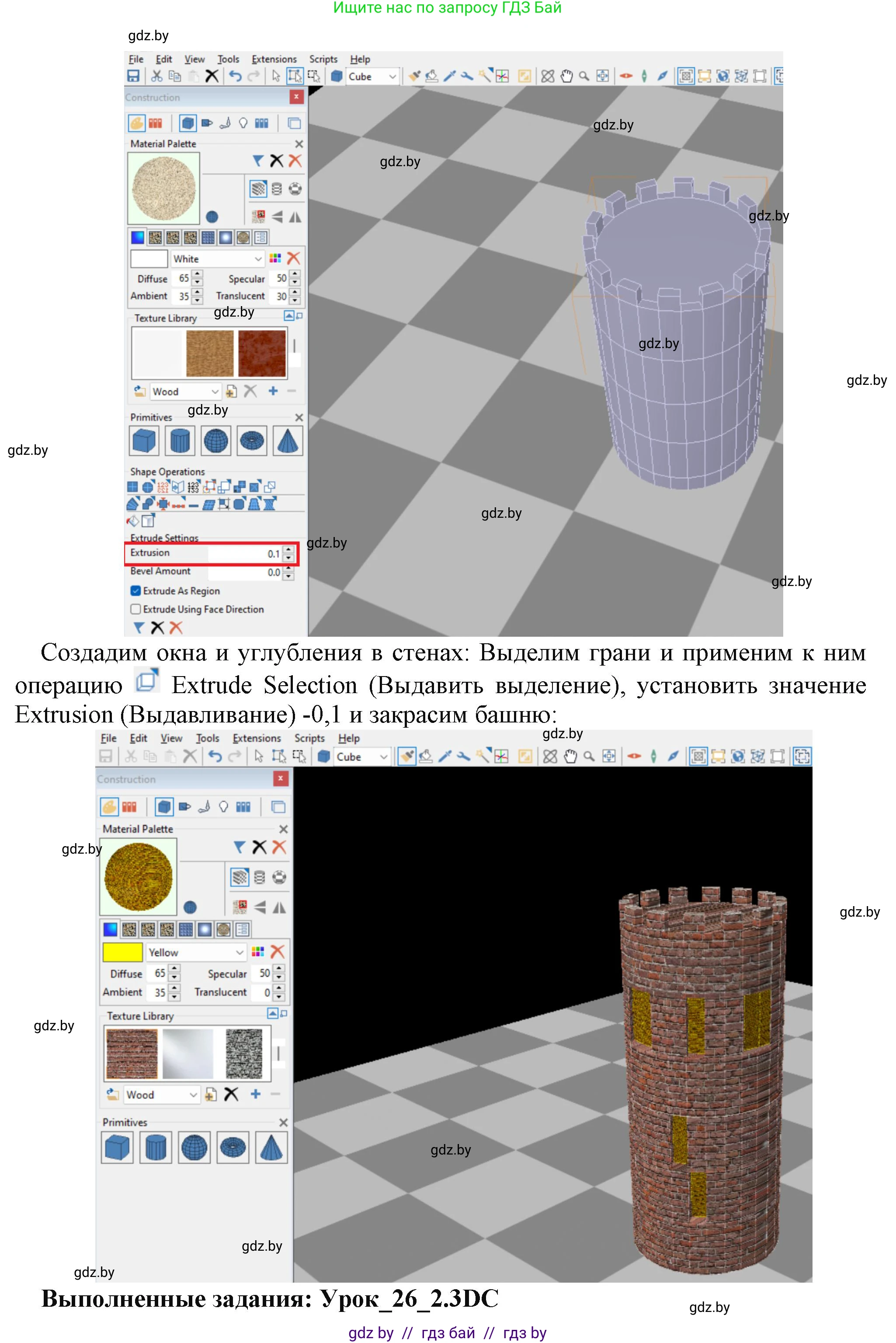Select the cube primitive in top Primitives panel
Screen dimensions: 896x1343
pyautogui.click(x=144, y=441)
